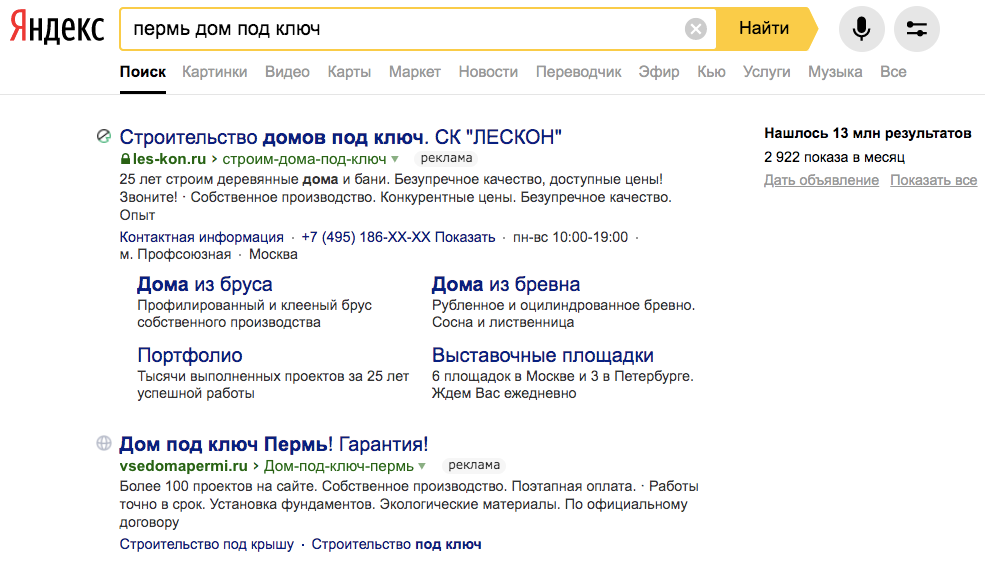The image size is (985, 566).
Task: Open the Дома из бруса link
Action: click(x=205, y=284)
